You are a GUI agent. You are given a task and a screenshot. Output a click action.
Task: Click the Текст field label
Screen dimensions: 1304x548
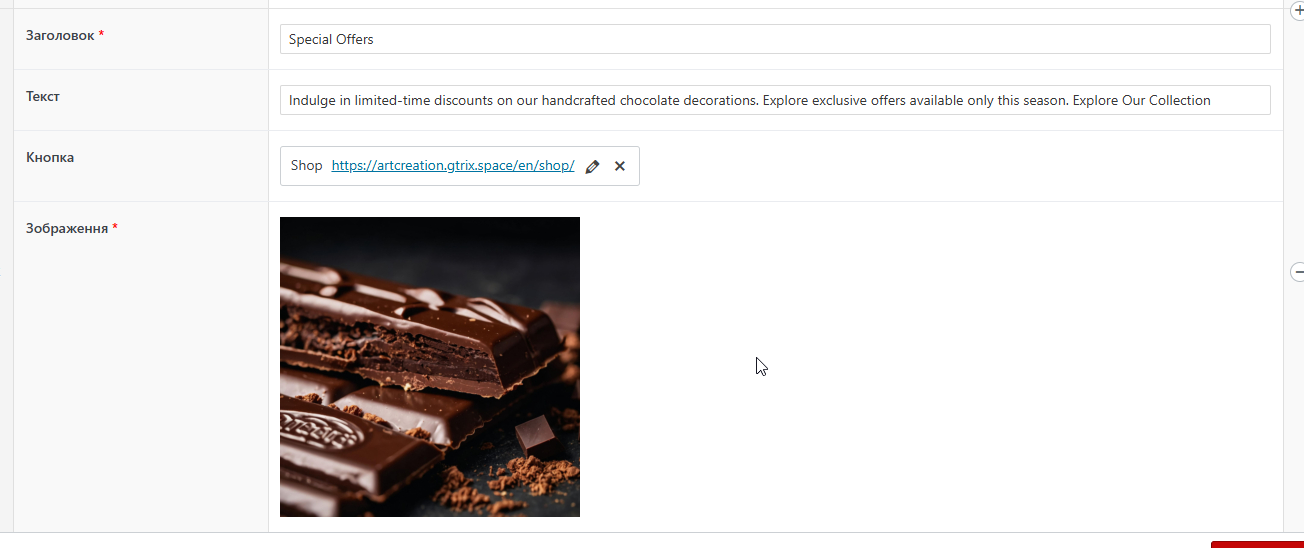coord(43,96)
